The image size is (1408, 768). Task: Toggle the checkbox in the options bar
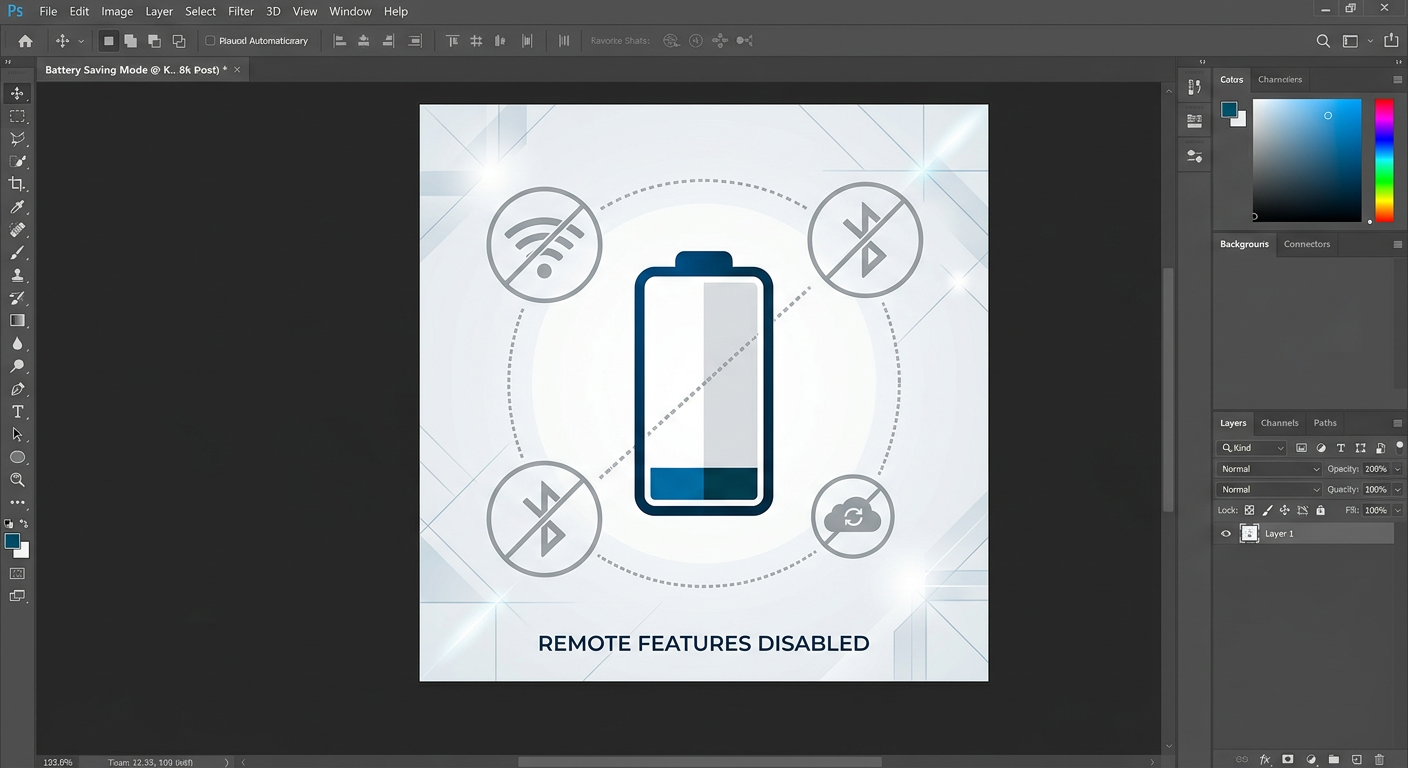pos(210,41)
